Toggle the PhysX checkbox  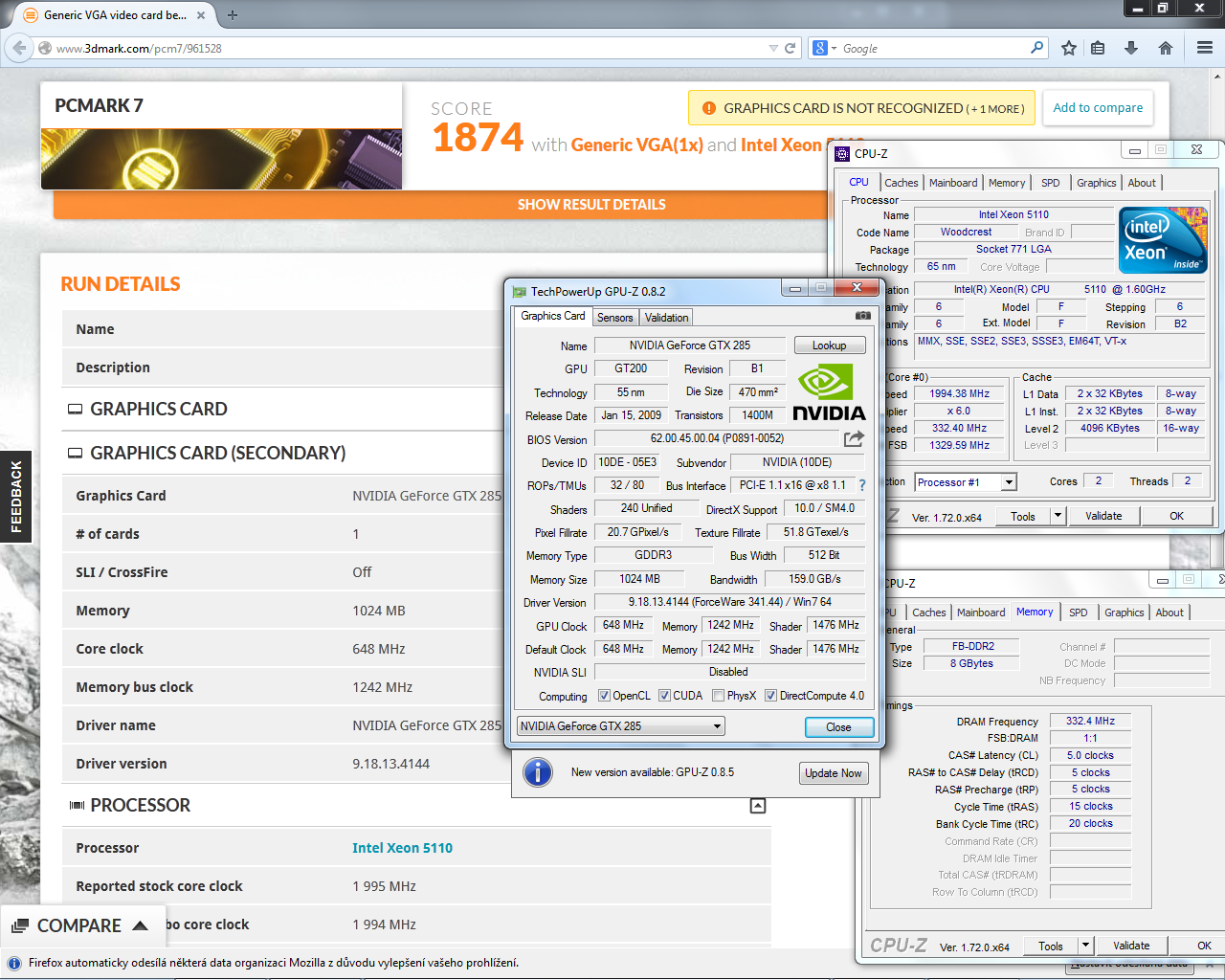pyautogui.click(x=718, y=696)
